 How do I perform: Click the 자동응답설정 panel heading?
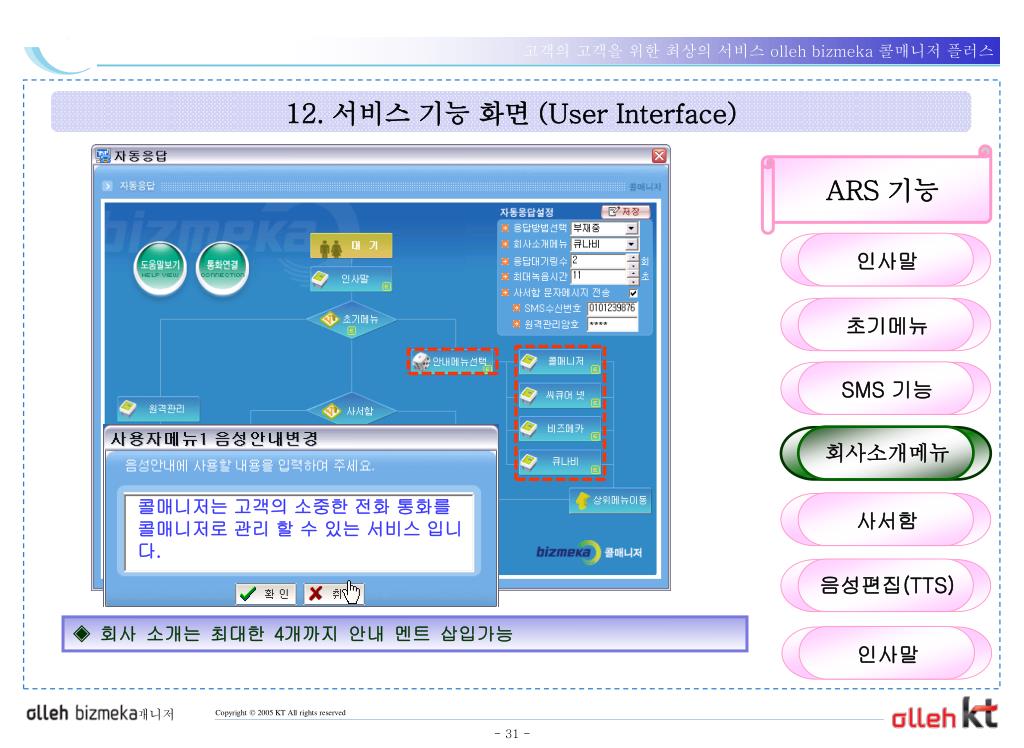tap(526, 212)
